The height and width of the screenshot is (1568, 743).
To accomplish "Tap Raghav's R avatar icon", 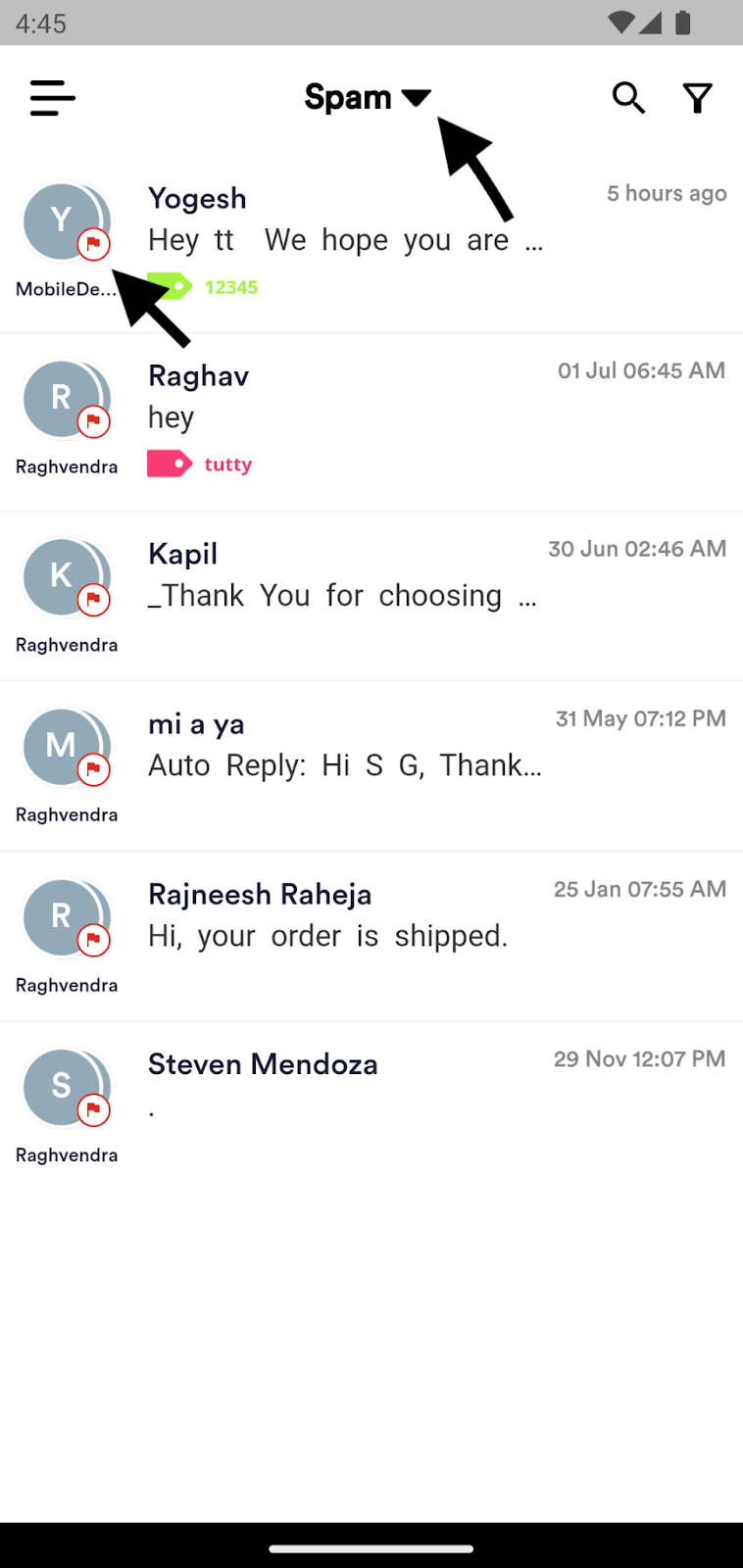I will 66,400.
